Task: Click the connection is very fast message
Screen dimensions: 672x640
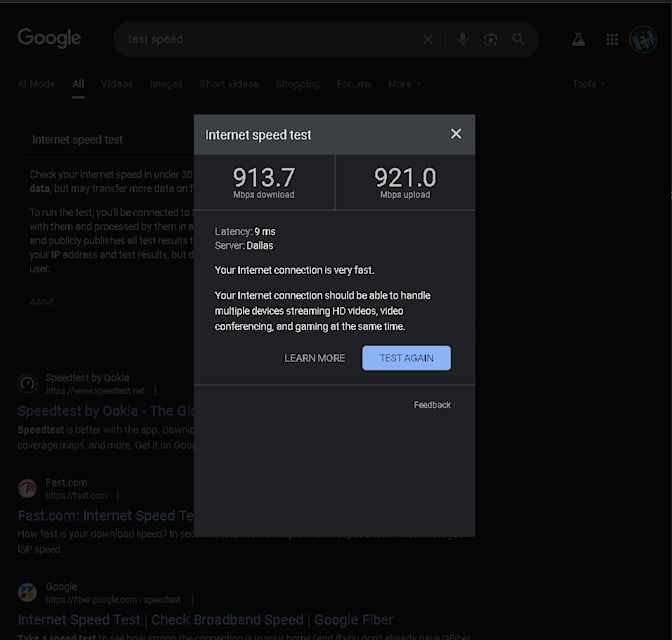Action: [x=294, y=270]
